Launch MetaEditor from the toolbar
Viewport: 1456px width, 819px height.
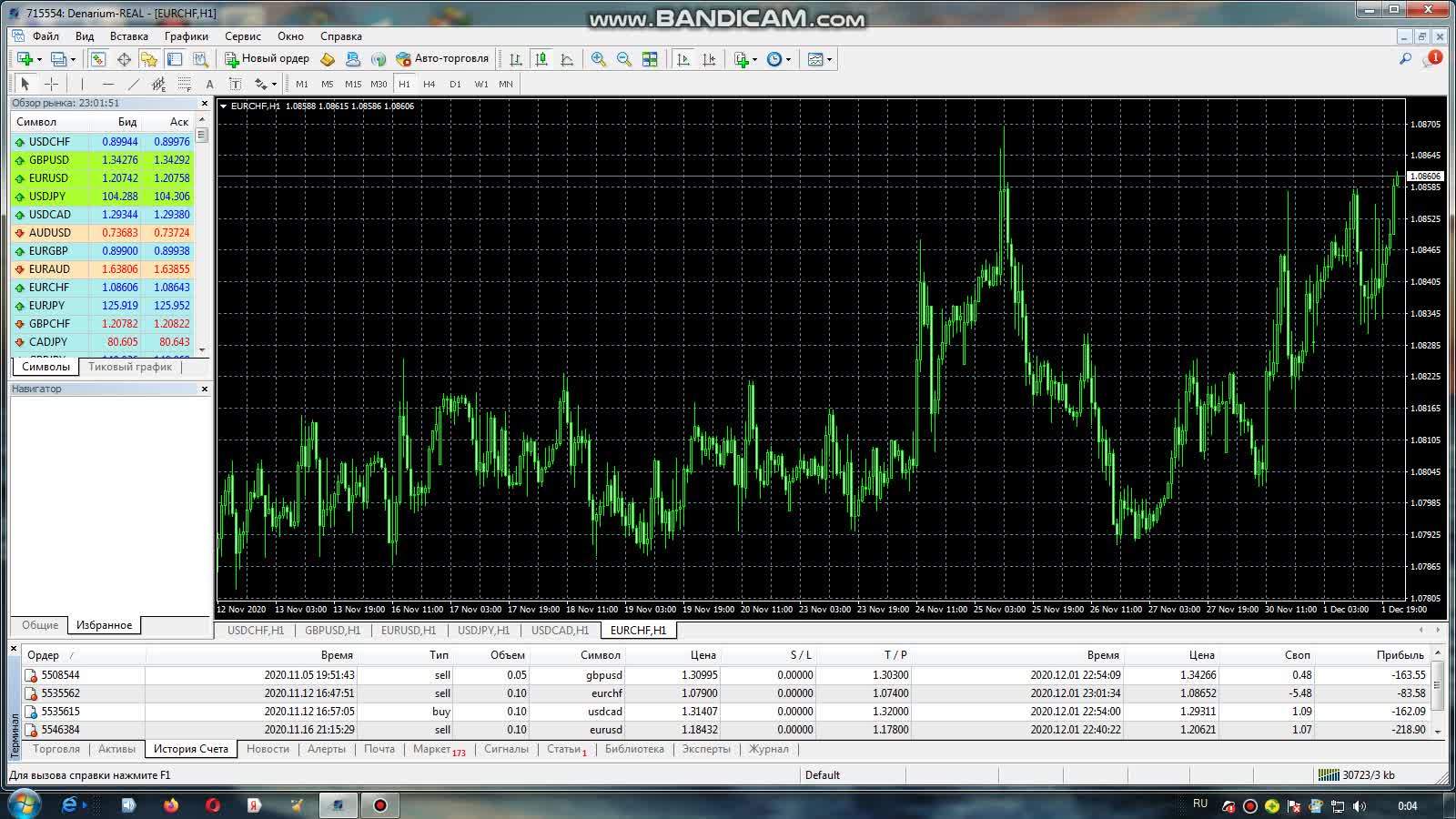[x=328, y=59]
